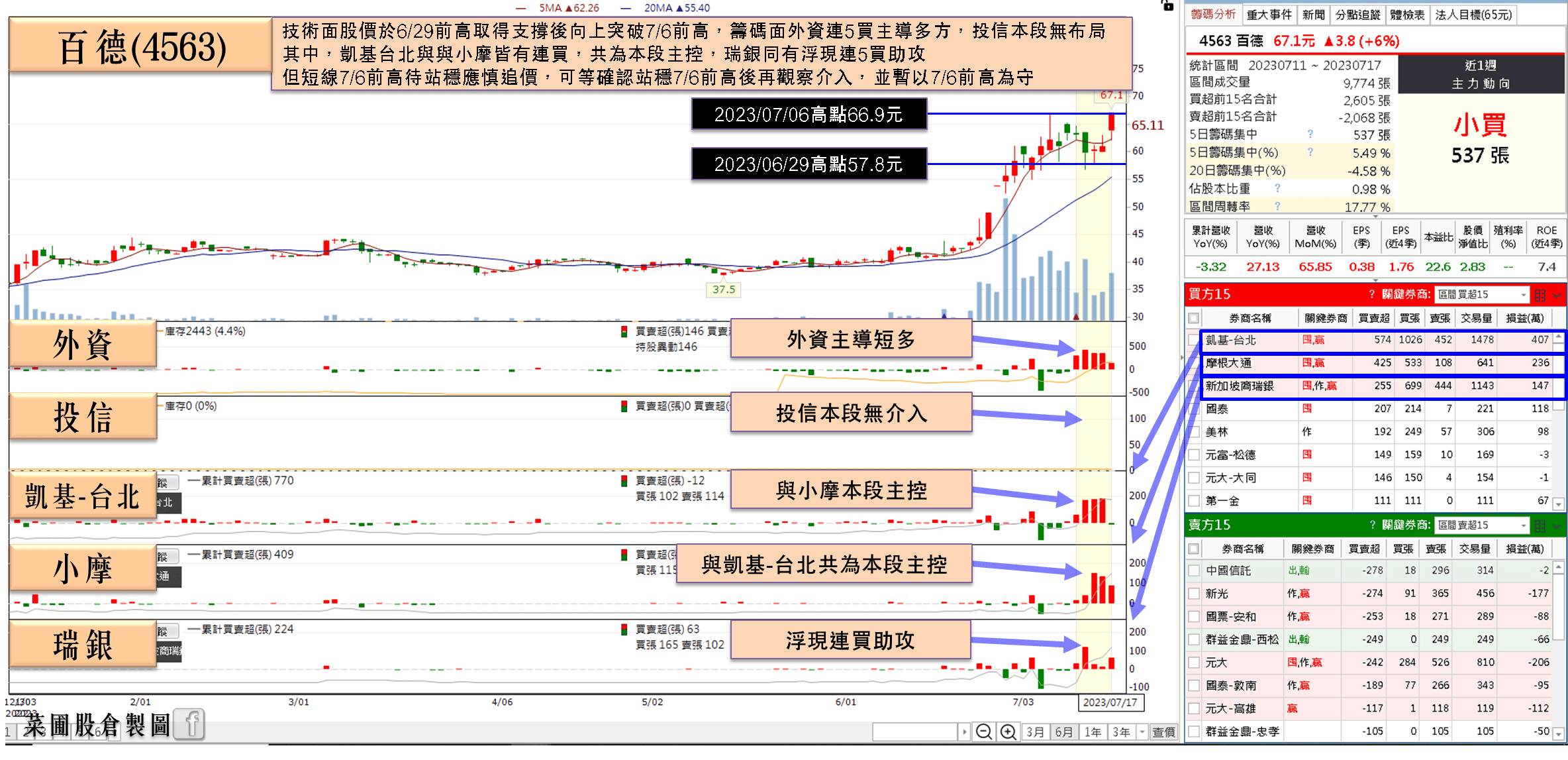Viewport: 1568px width, 760px height.
Task: Click scroll-up arrow of the 賣方15 list
Action: click(1559, 568)
